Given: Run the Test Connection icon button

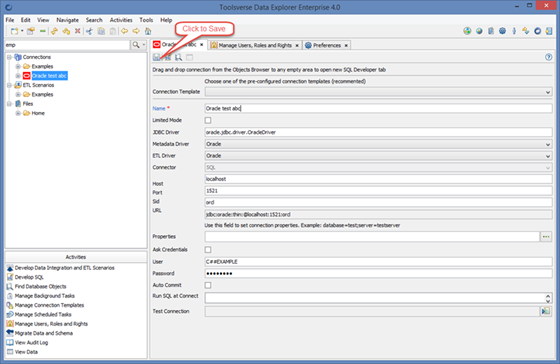Looking at the screenshot, I should pyautogui.click(x=546, y=311).
